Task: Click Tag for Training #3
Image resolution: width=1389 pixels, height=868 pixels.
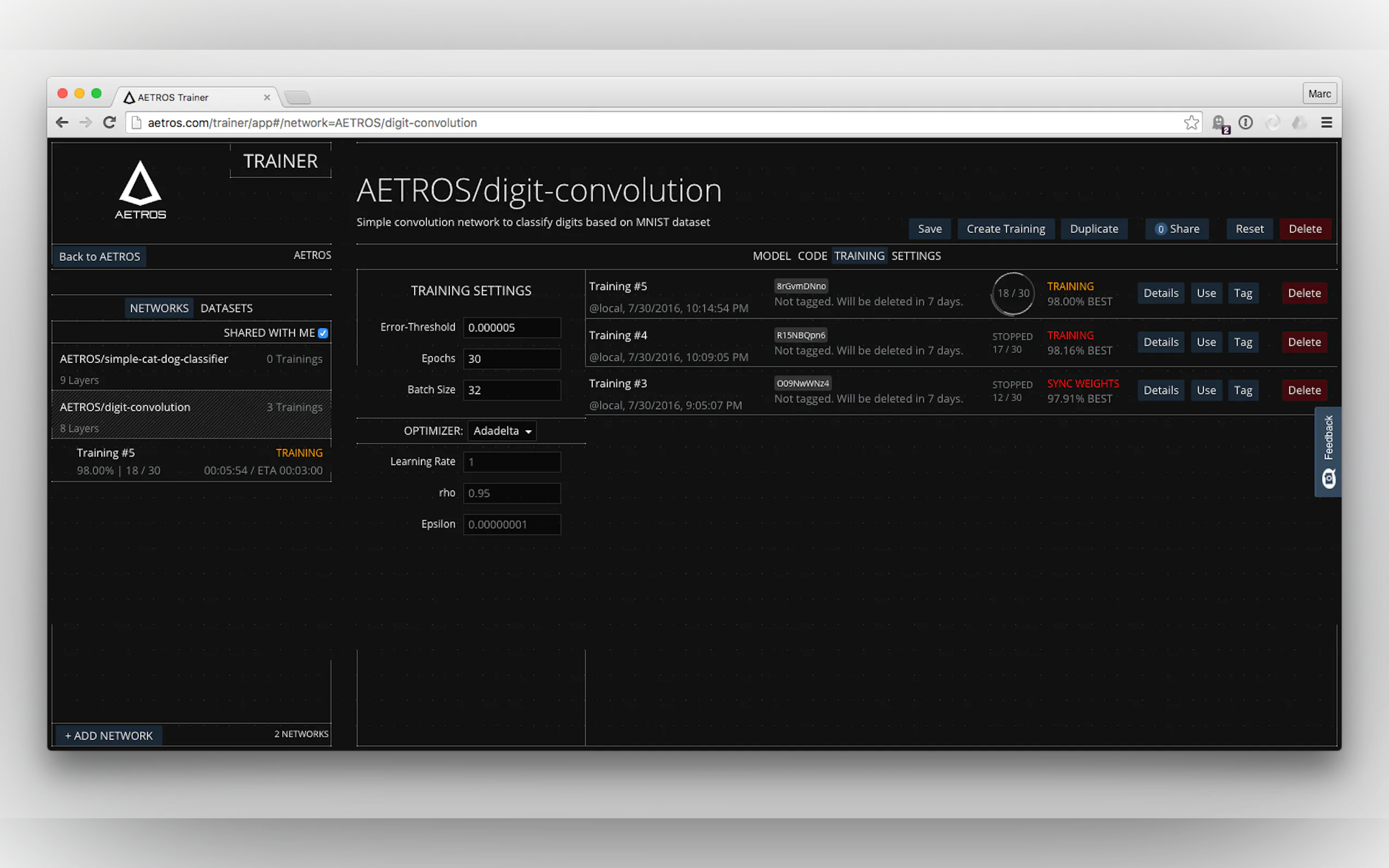Action: pyautogui.click(x=1242, y=390)
